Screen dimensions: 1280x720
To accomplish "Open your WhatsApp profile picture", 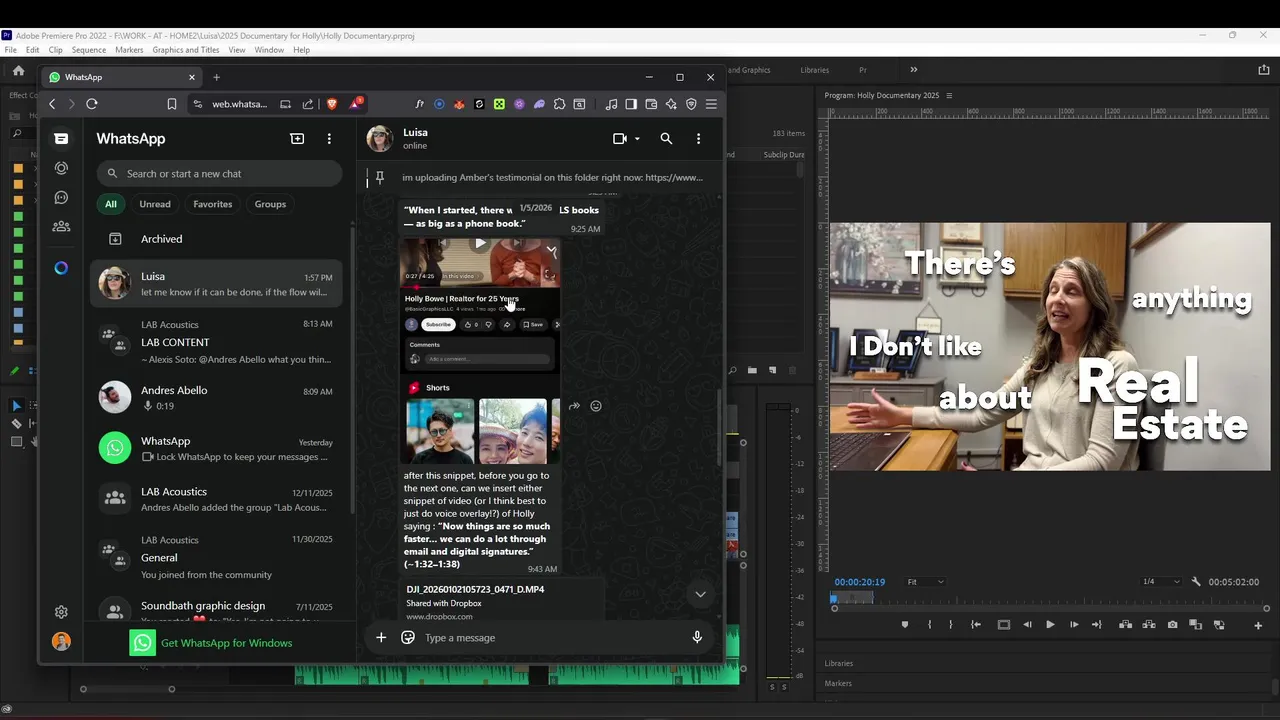I will tap(61, 642).
